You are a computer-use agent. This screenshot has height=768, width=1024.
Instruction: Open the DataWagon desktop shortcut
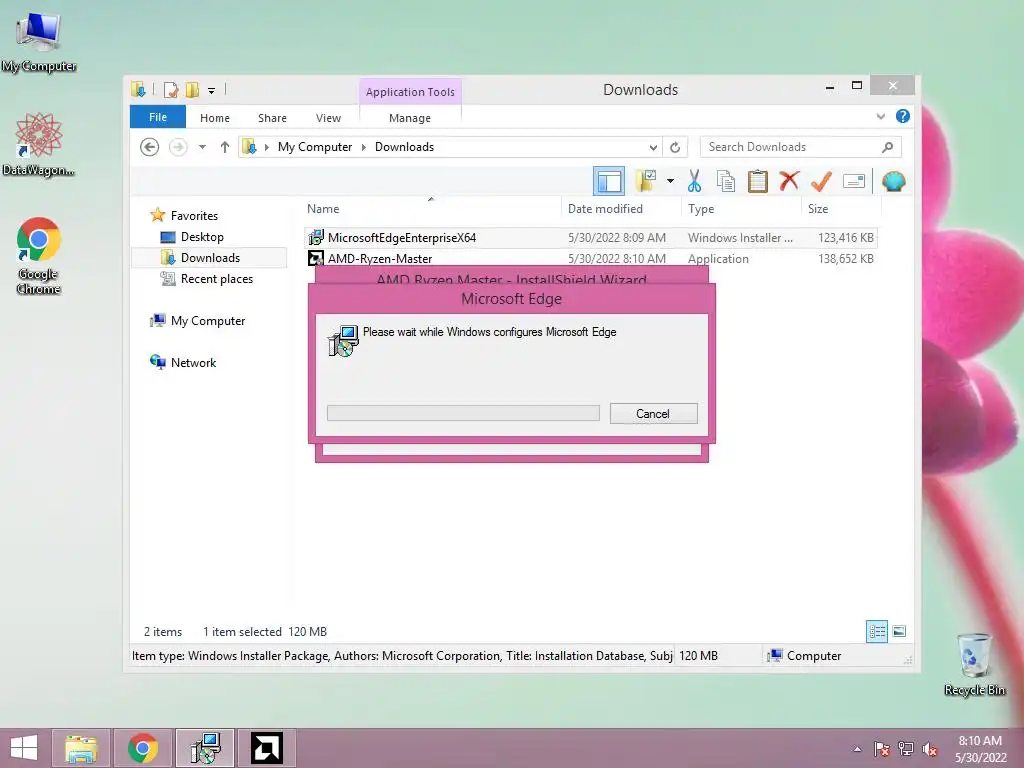tap(39, 144)
